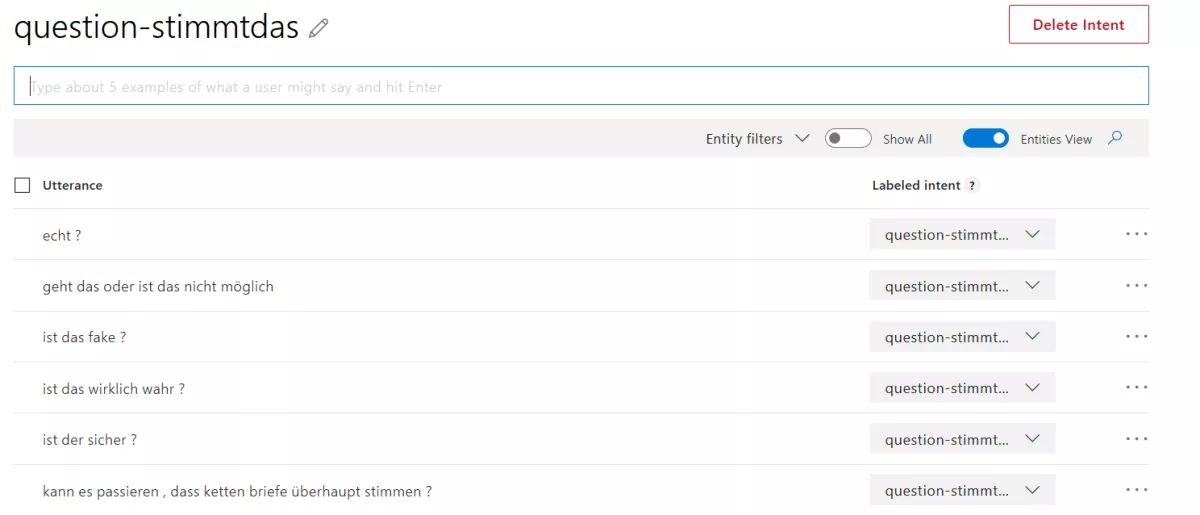Toggle the Show All switch
1200x515 pixels.
click(847, 139)
